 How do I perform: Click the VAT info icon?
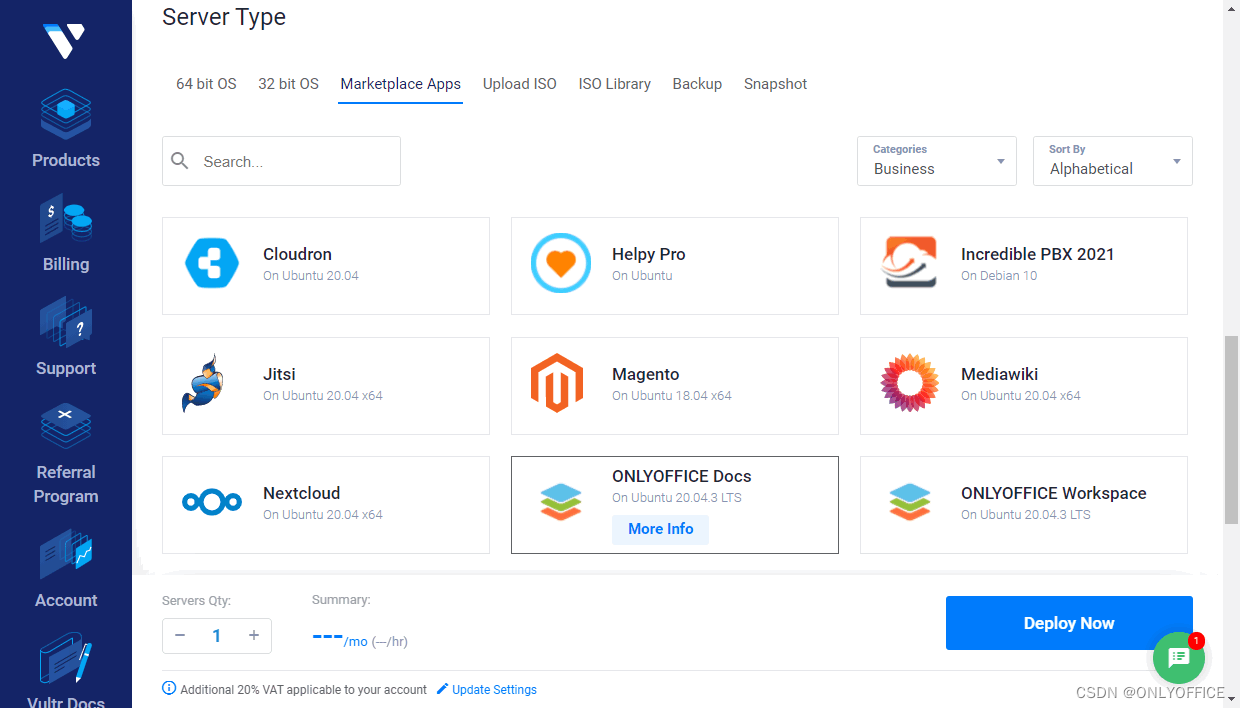pos(169,689)
